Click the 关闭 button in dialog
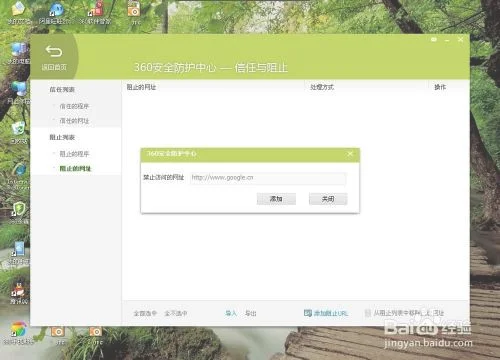 328,199
